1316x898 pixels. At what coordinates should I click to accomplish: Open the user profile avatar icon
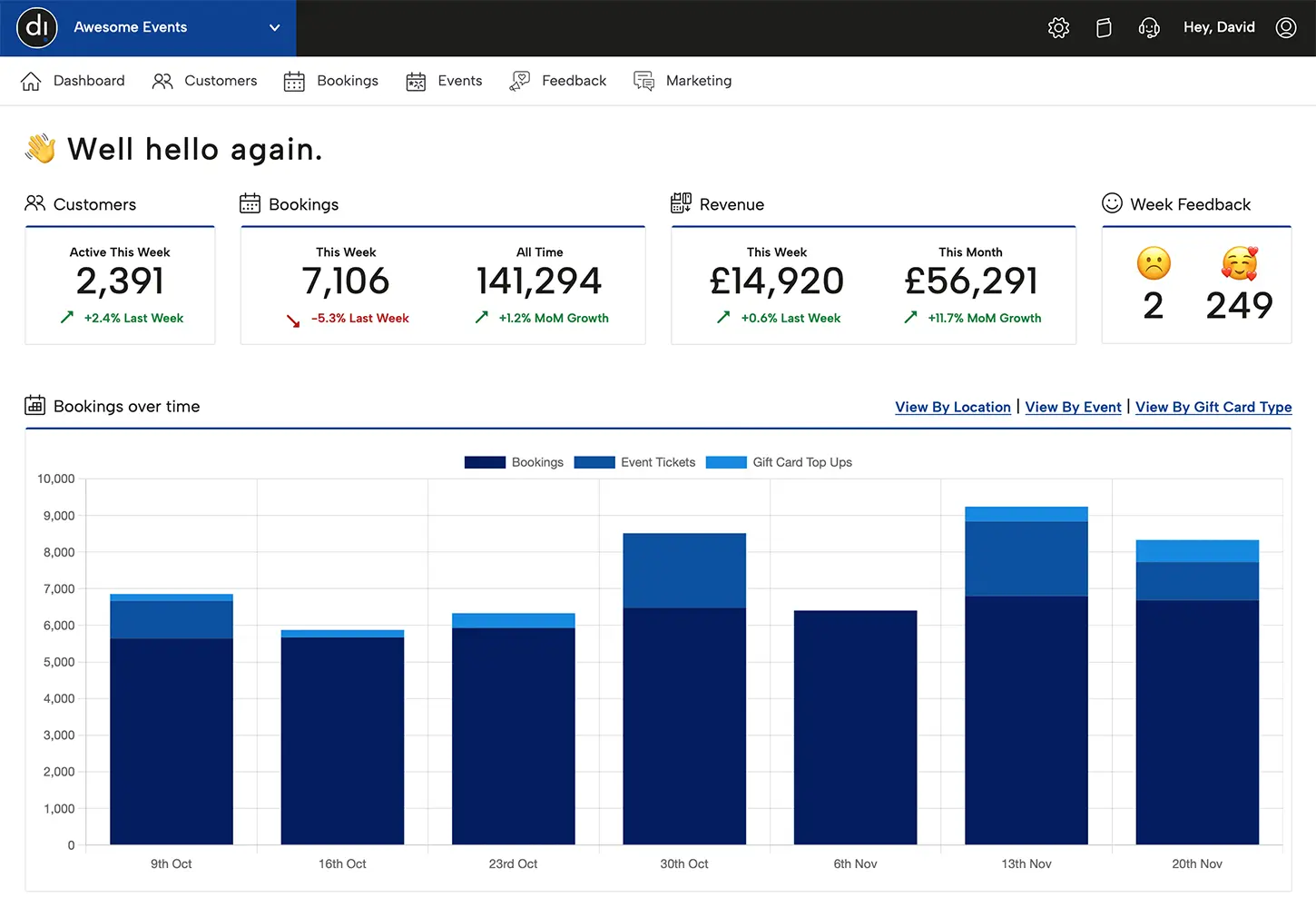[1286, 28]
